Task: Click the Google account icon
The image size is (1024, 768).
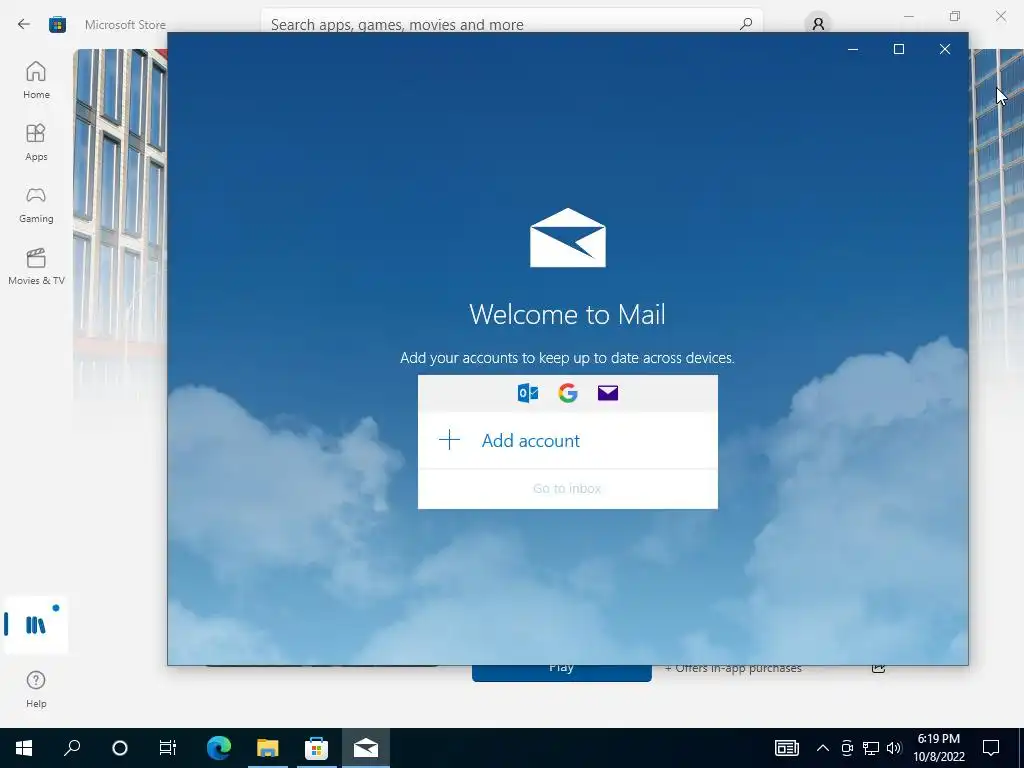Action: [568, 393]
